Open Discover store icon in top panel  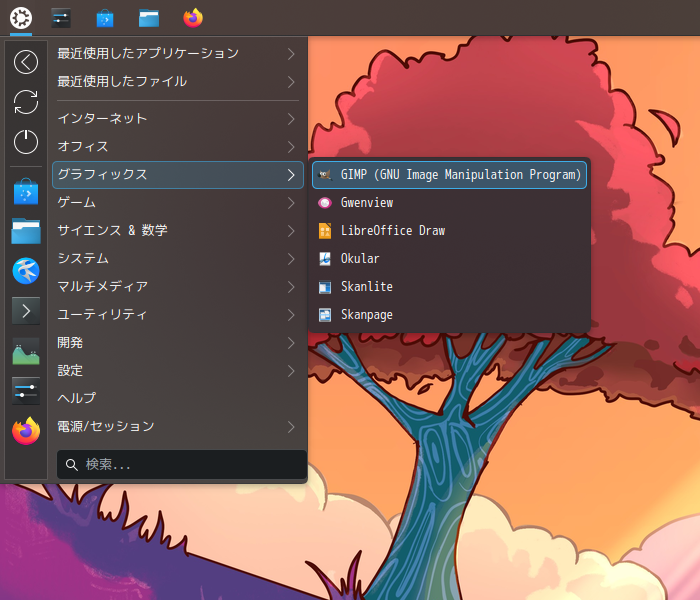pos(105,19)
